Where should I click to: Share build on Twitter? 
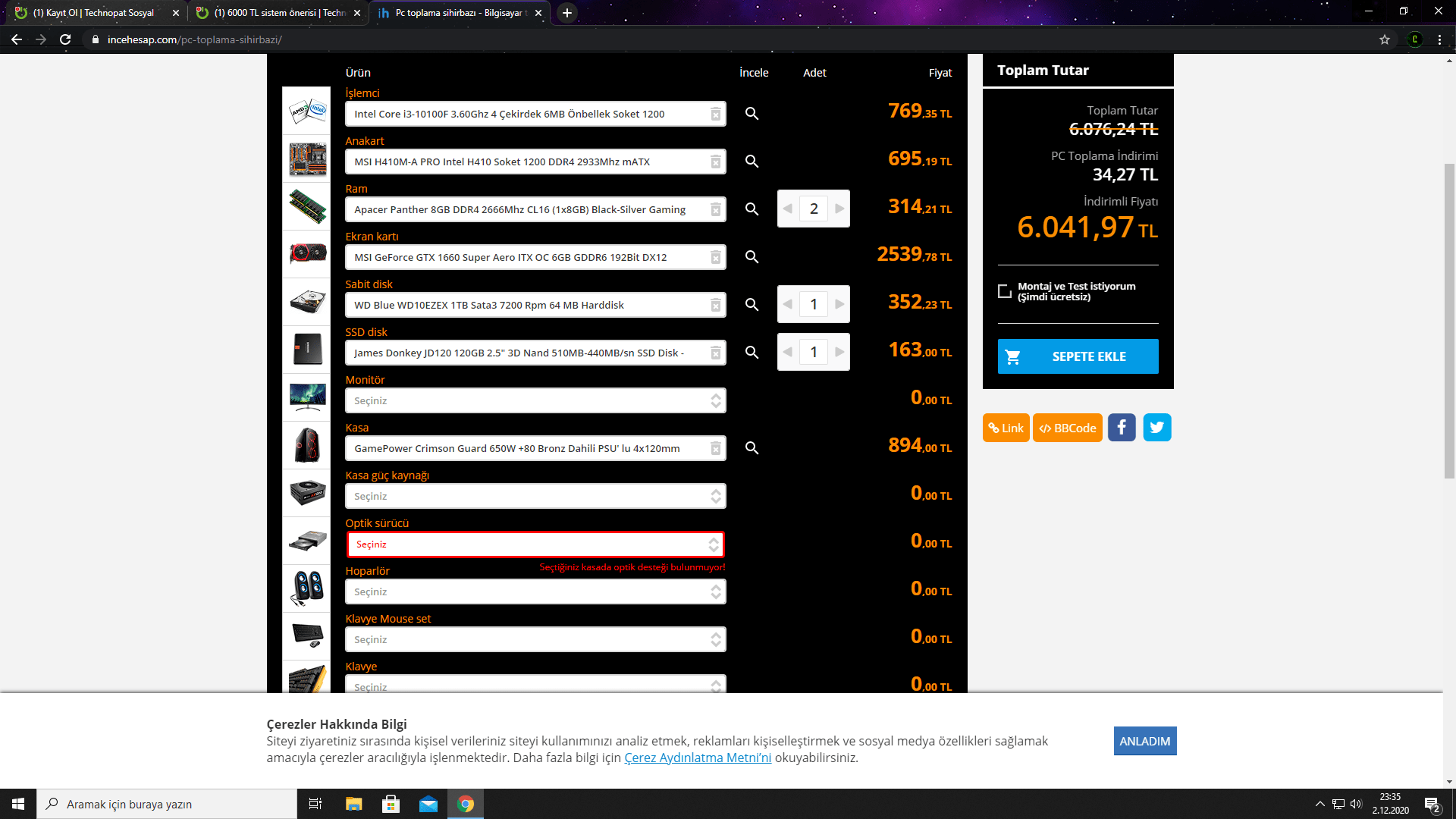pyautogui.click(x=1156, y=428)
